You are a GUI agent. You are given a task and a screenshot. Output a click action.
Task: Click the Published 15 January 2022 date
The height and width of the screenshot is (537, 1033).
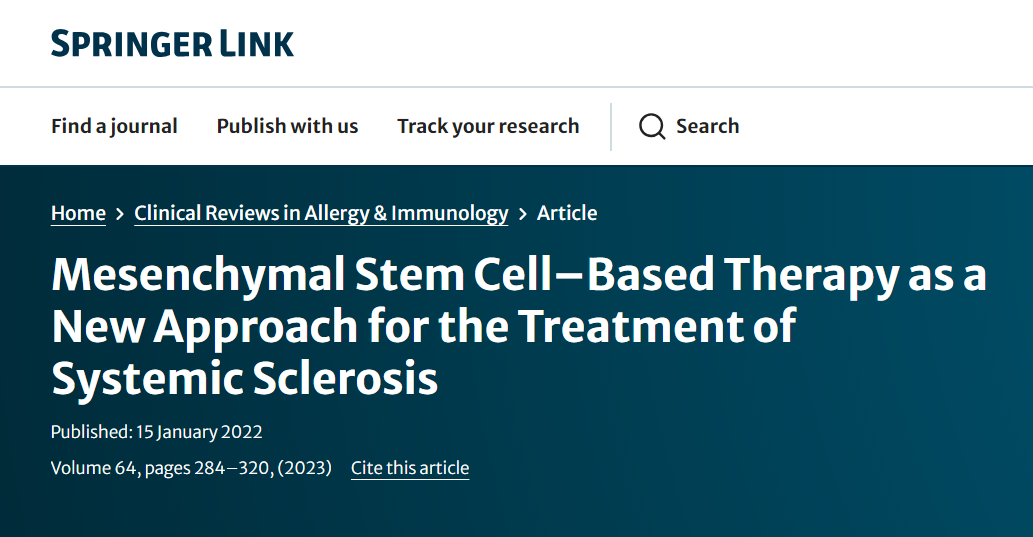click(x=157, y=433)
